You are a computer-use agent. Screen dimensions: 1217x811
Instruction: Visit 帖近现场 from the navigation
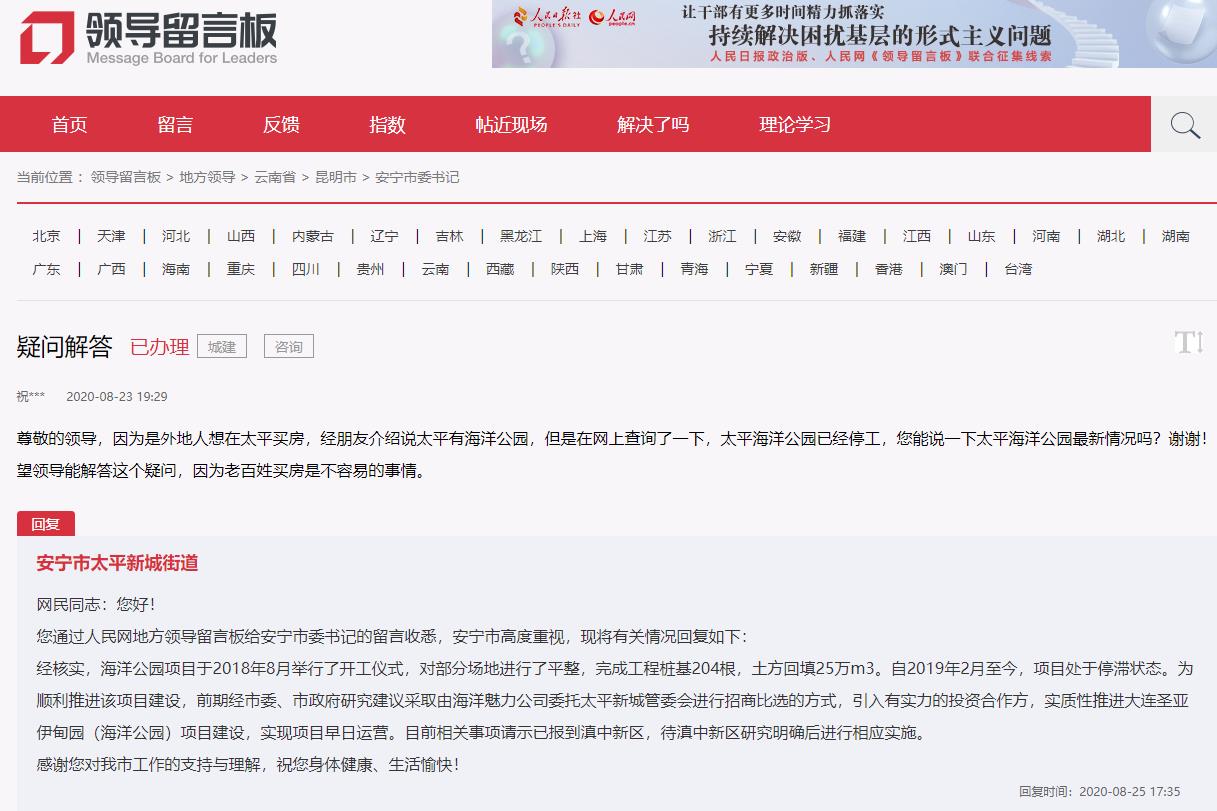512,124
